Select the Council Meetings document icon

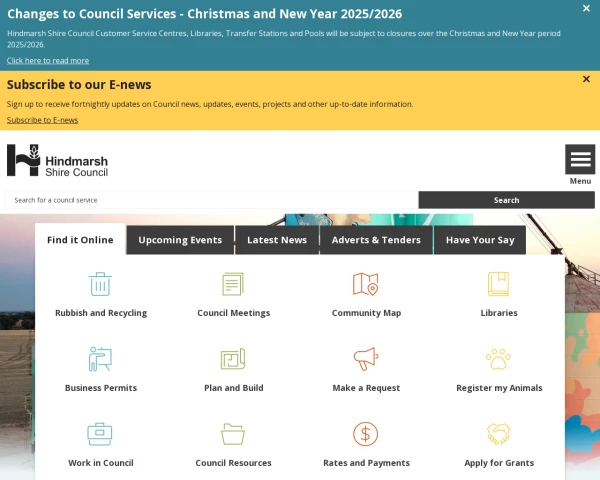coord(233,284)
